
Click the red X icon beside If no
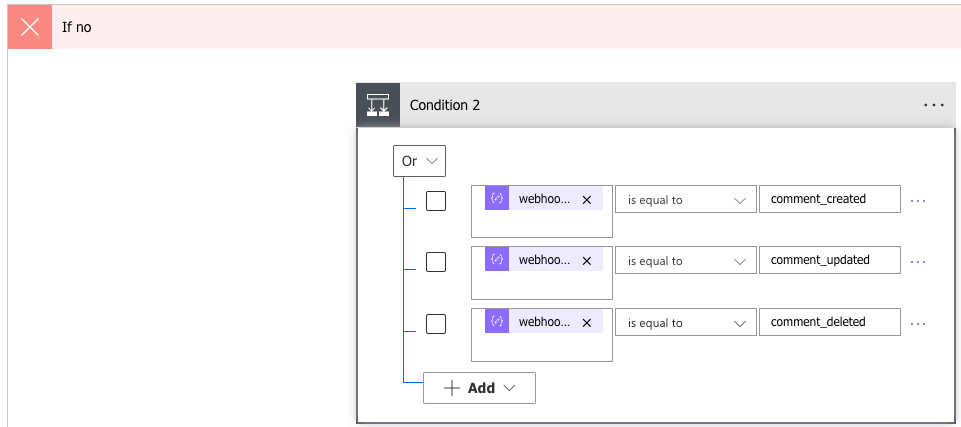(x=30, y=27)
